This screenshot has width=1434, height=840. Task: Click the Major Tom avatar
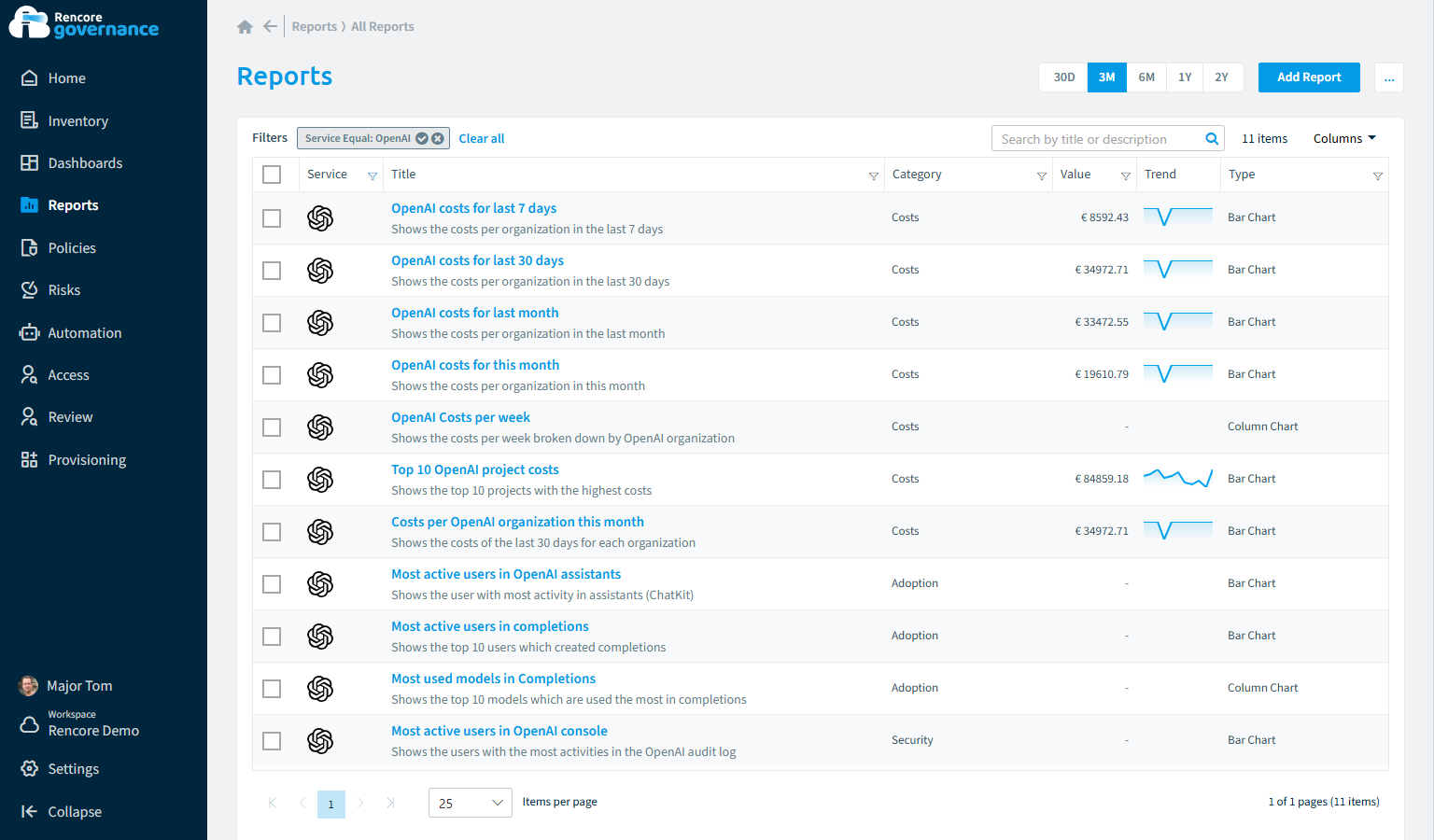29,686
